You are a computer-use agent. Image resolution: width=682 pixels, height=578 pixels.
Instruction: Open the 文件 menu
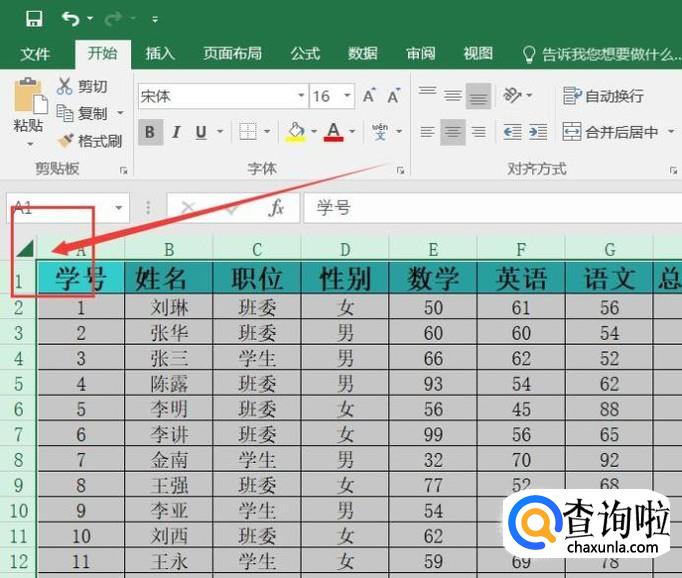35,54
